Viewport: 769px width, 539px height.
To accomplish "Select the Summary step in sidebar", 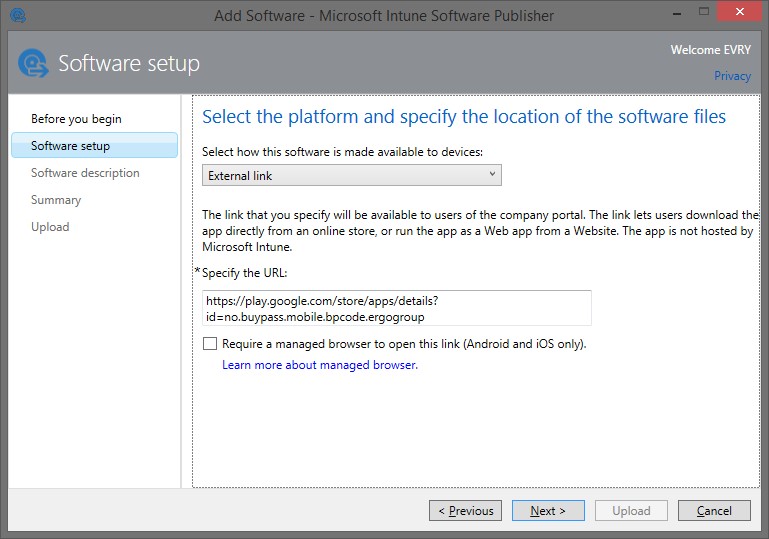I will [x=56, y=200].
